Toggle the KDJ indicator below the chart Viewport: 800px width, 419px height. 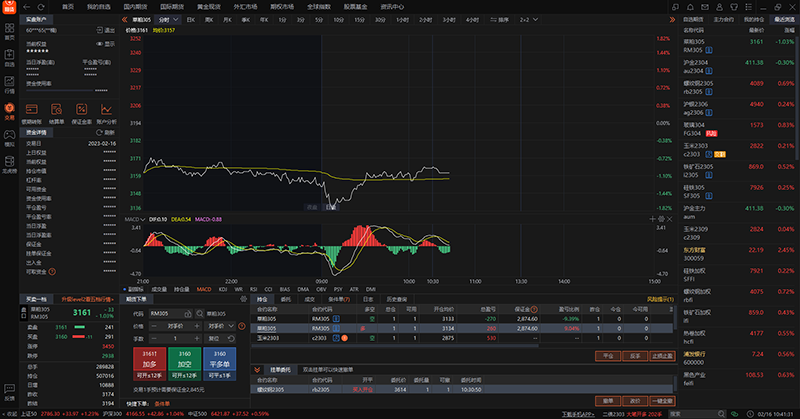221,289
